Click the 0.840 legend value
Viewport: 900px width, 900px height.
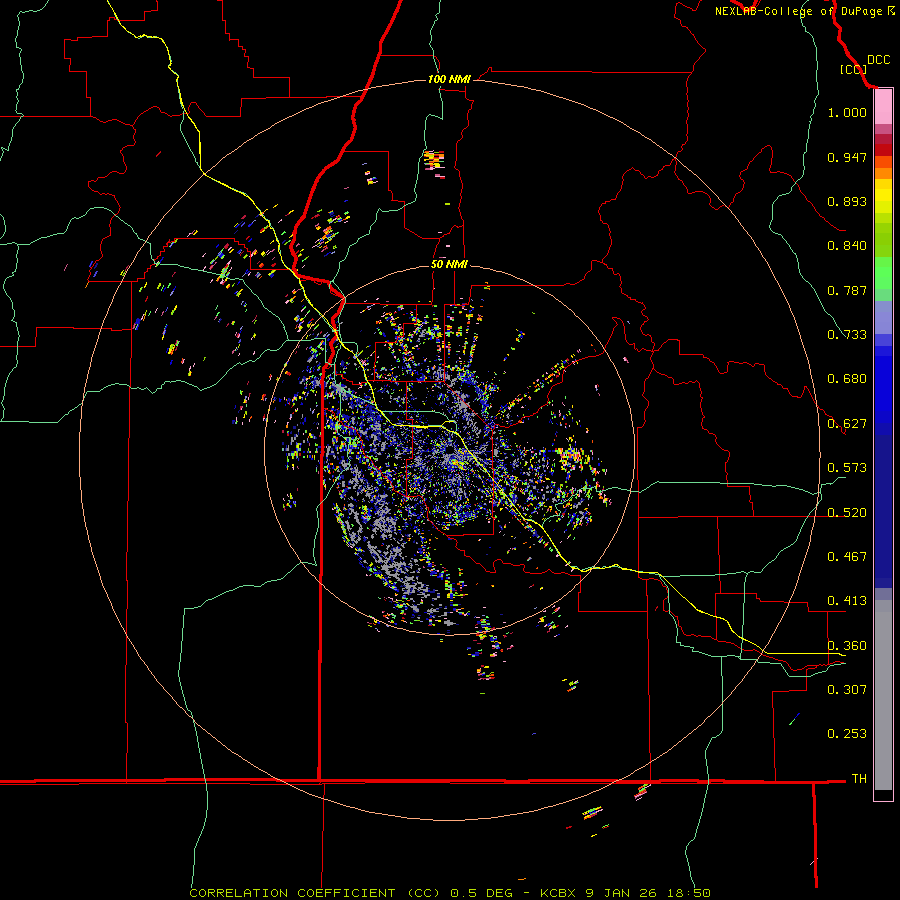pyautogui.click(x=847, y=246)
